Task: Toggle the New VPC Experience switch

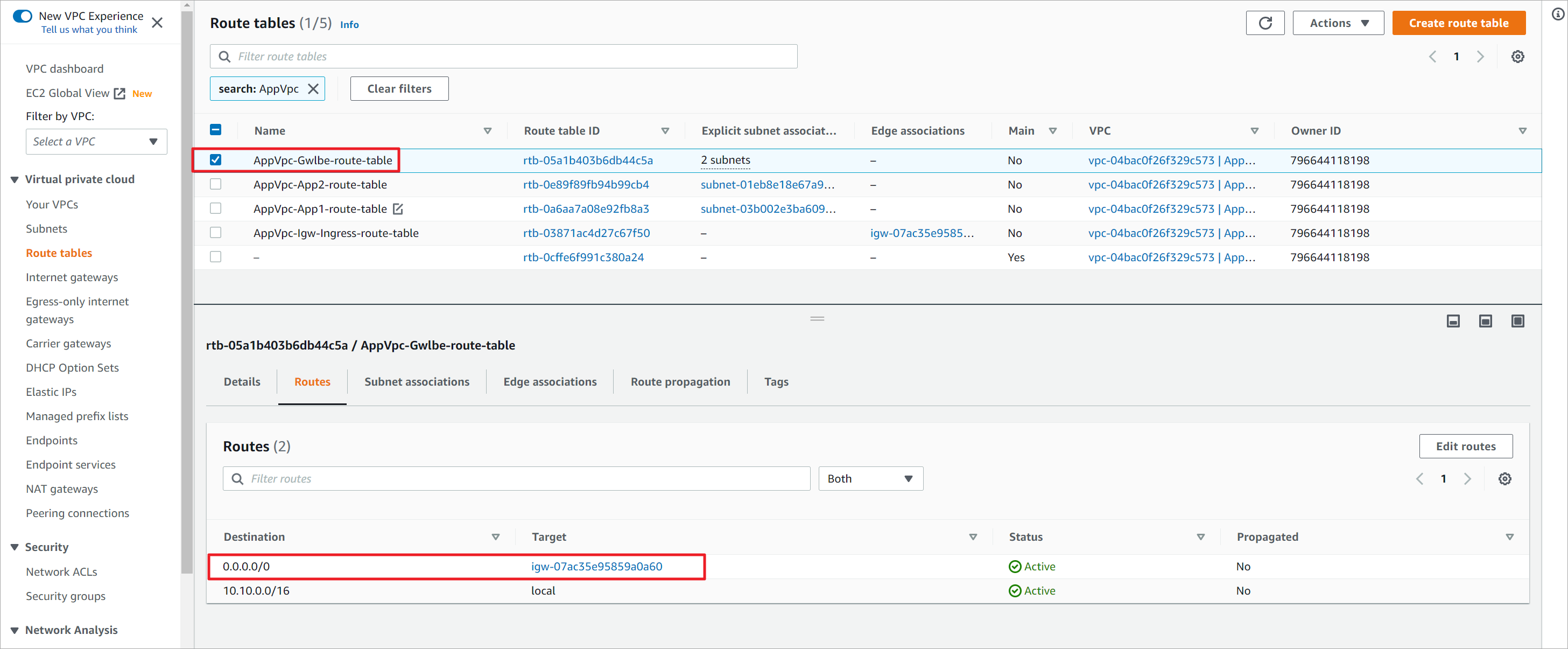Action: coord(23,17)
